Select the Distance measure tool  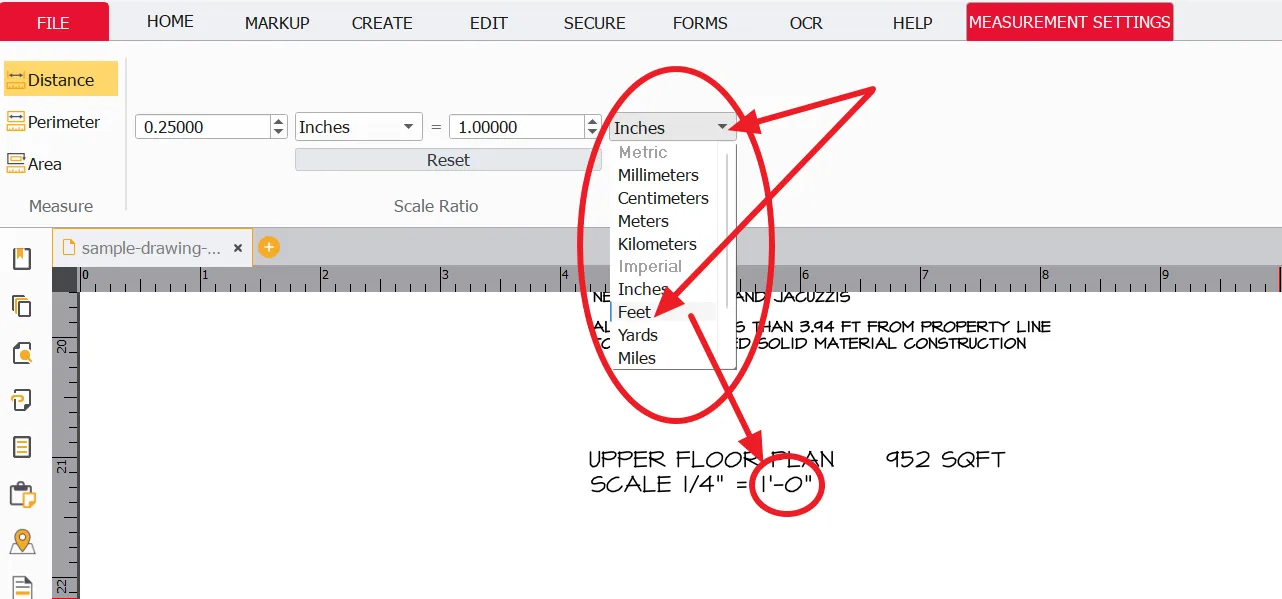tap(60, 80)
